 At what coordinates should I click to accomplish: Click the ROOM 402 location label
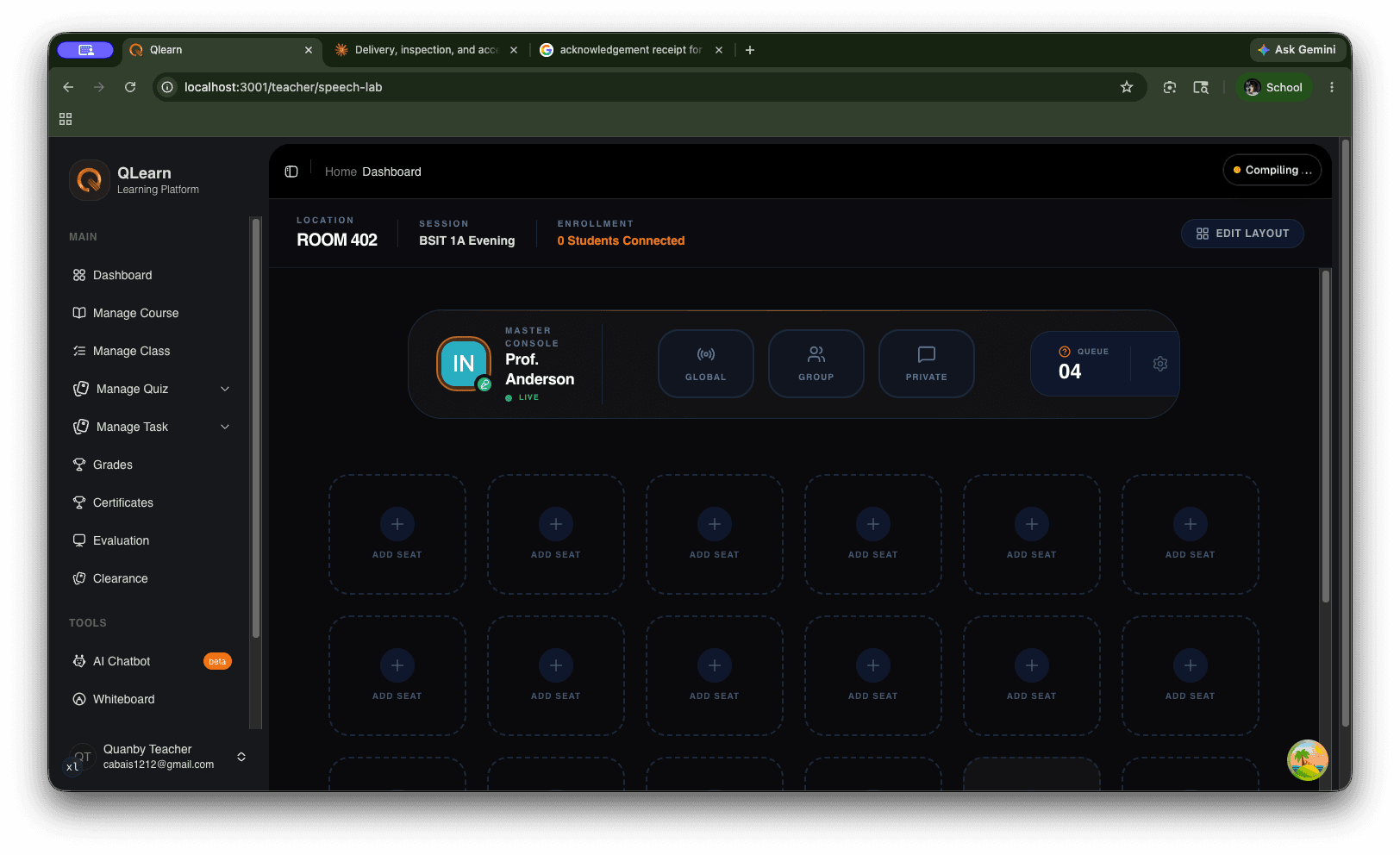tap(337, 240)
